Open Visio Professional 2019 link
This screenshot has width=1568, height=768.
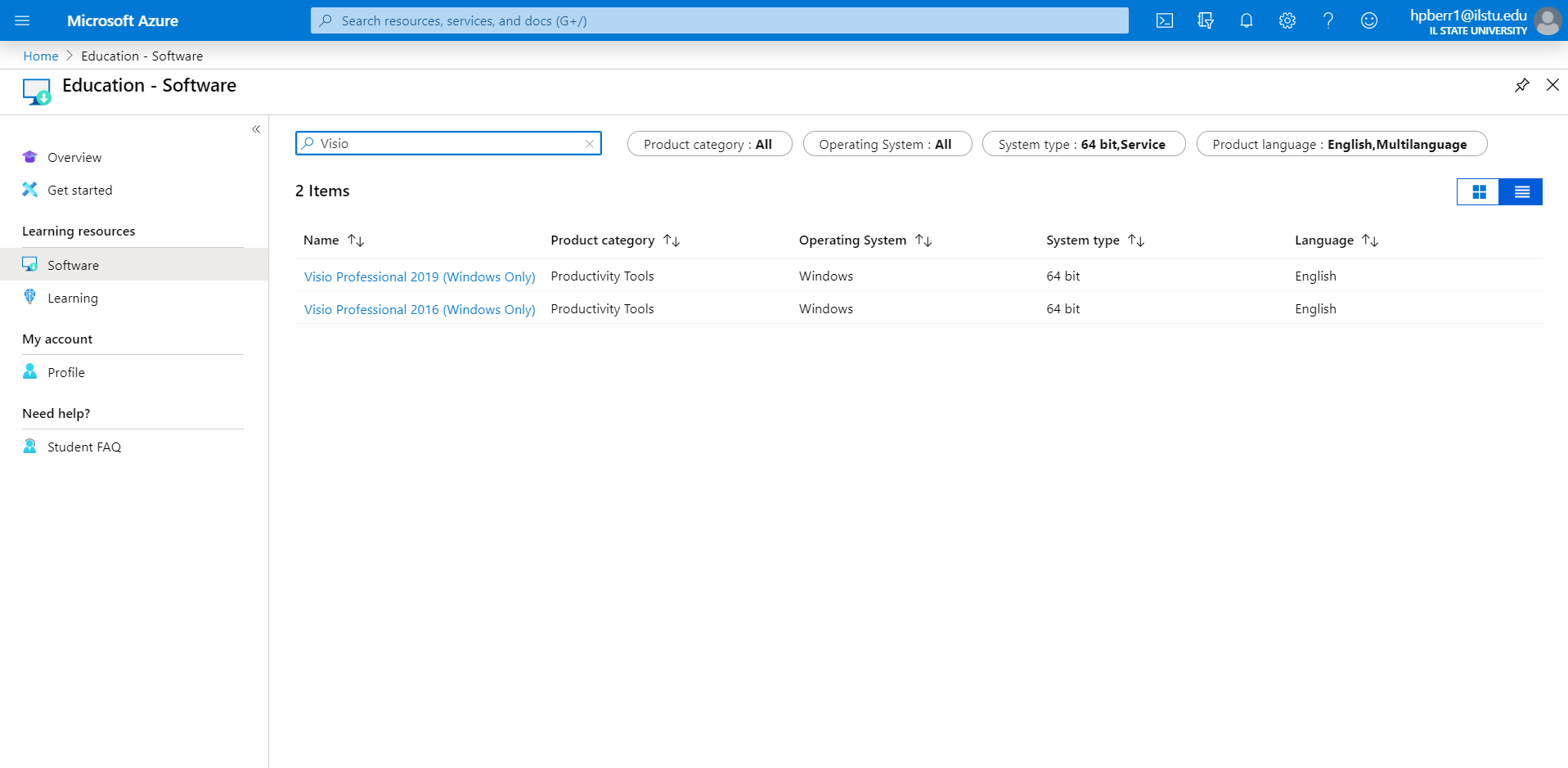[420, 276]
